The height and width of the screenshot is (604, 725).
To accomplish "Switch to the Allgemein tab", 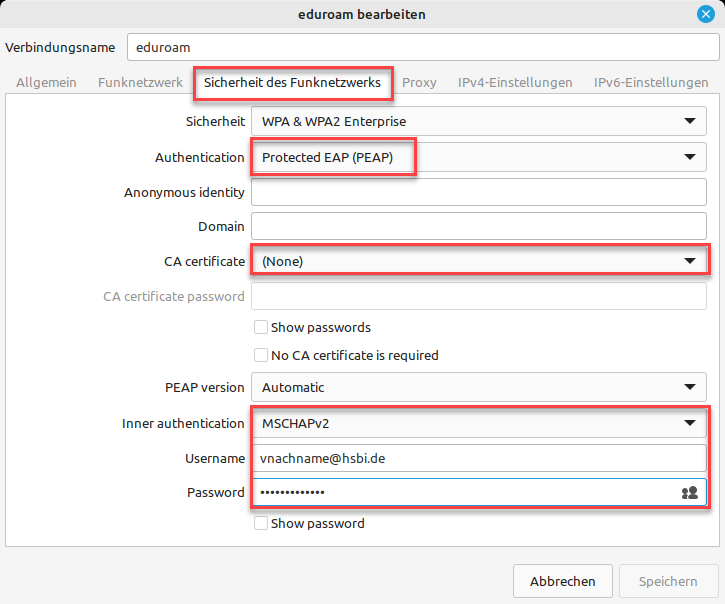I will (x=46, y=83).
